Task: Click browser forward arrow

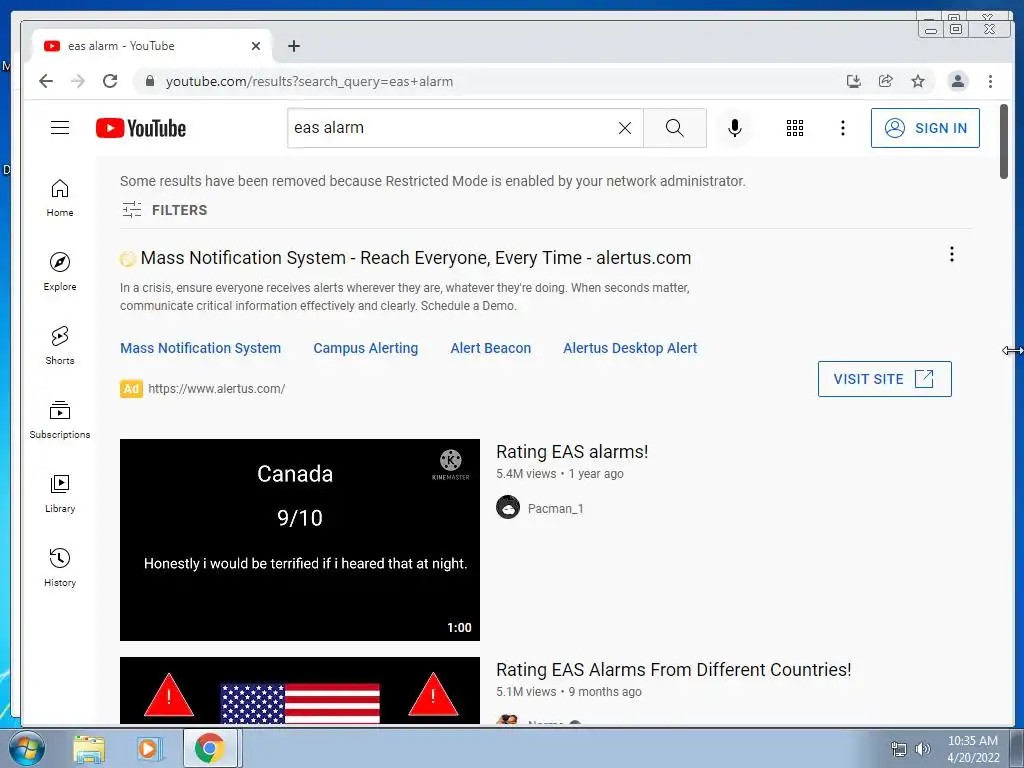Action: pyautogui.click(x=78, y=81)
